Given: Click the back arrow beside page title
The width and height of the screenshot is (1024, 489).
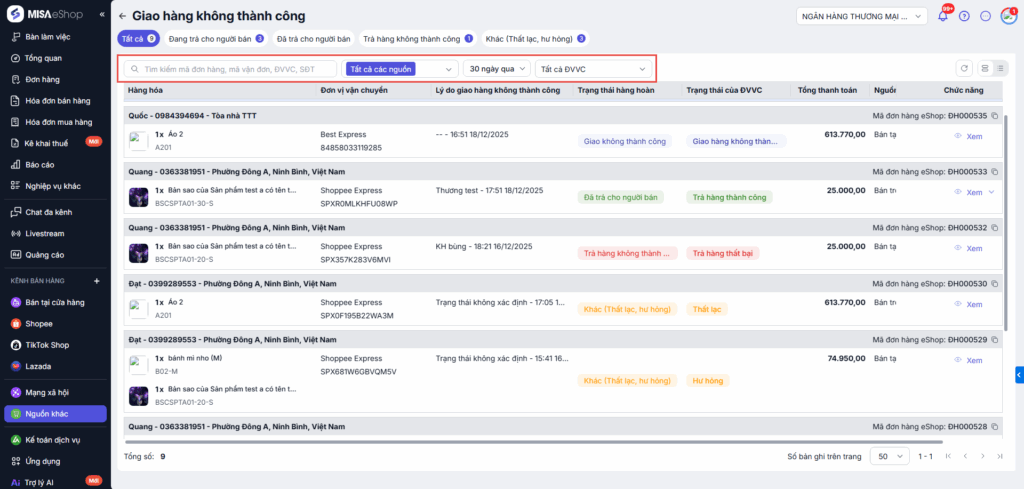Looking at the screenshot, I should tap(122, 16).
